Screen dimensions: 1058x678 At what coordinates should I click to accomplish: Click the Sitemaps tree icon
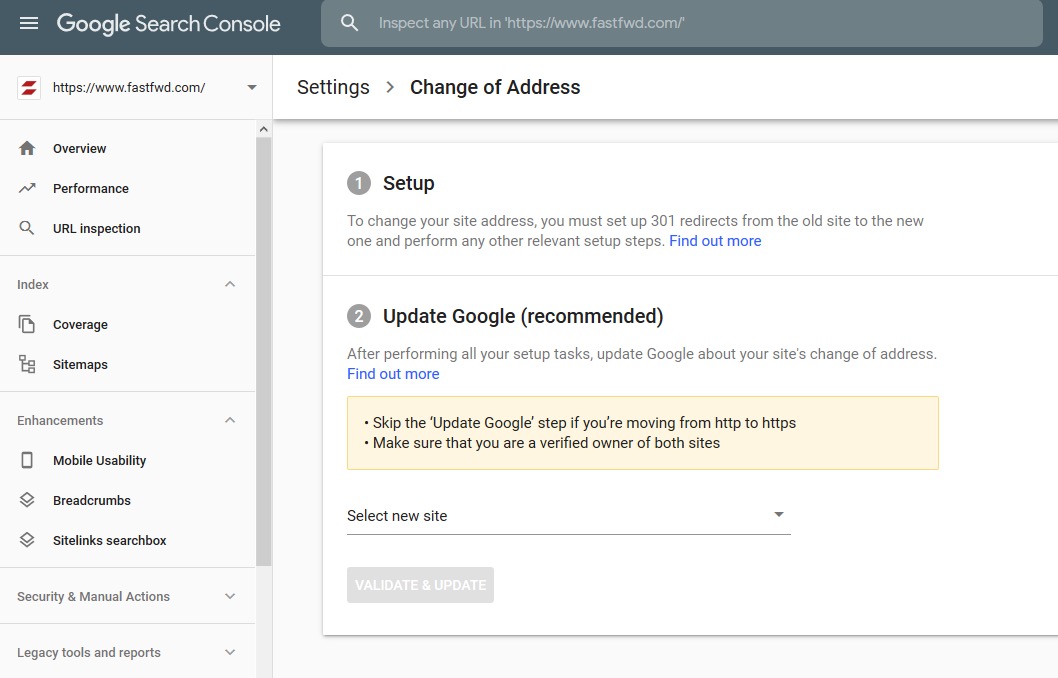(27, 364)
